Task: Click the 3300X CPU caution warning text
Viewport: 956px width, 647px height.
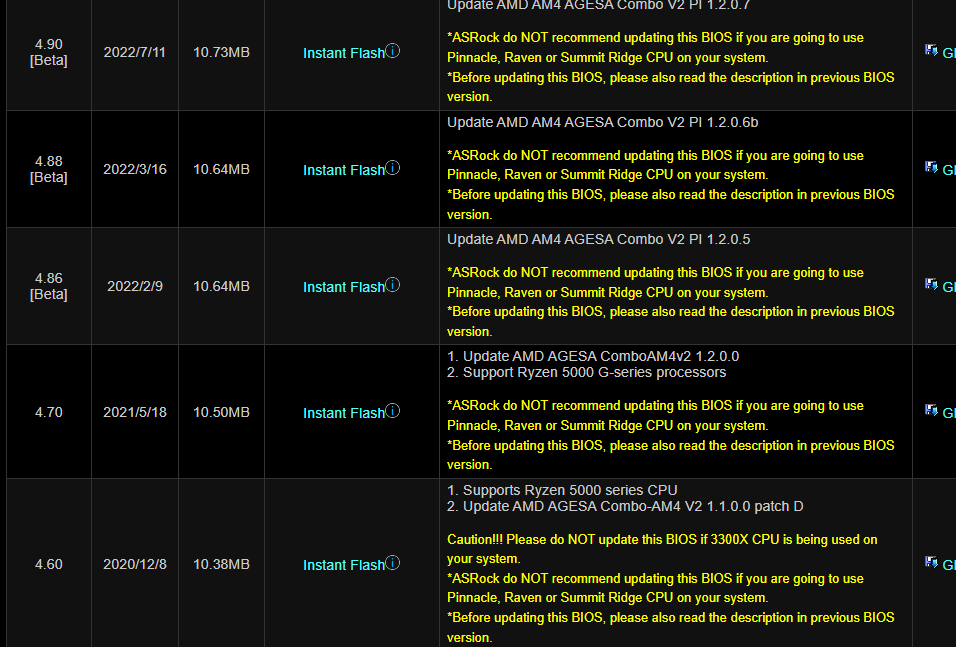Action: point(662,549)
